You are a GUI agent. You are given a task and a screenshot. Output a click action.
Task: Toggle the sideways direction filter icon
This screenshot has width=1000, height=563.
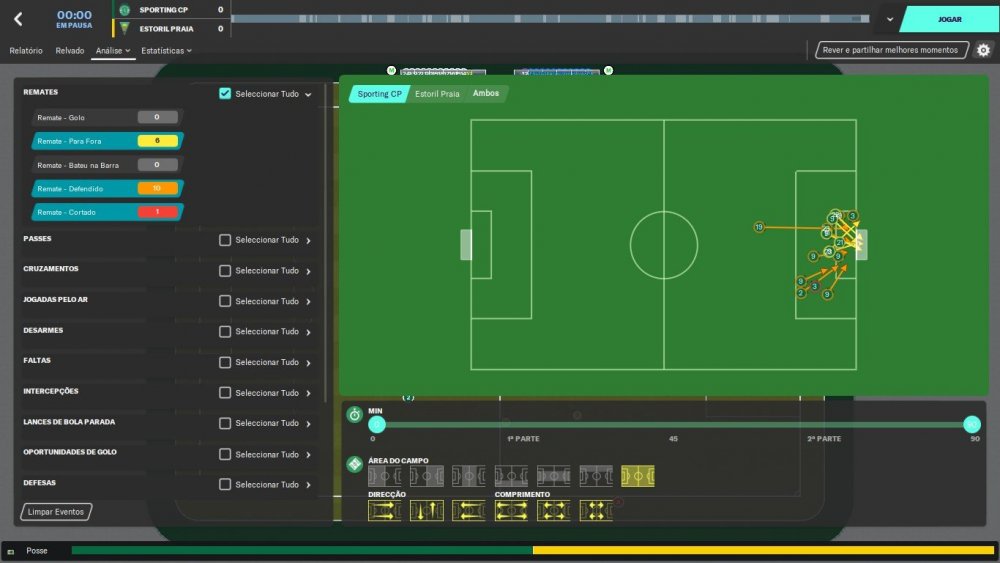coord(427,511)
